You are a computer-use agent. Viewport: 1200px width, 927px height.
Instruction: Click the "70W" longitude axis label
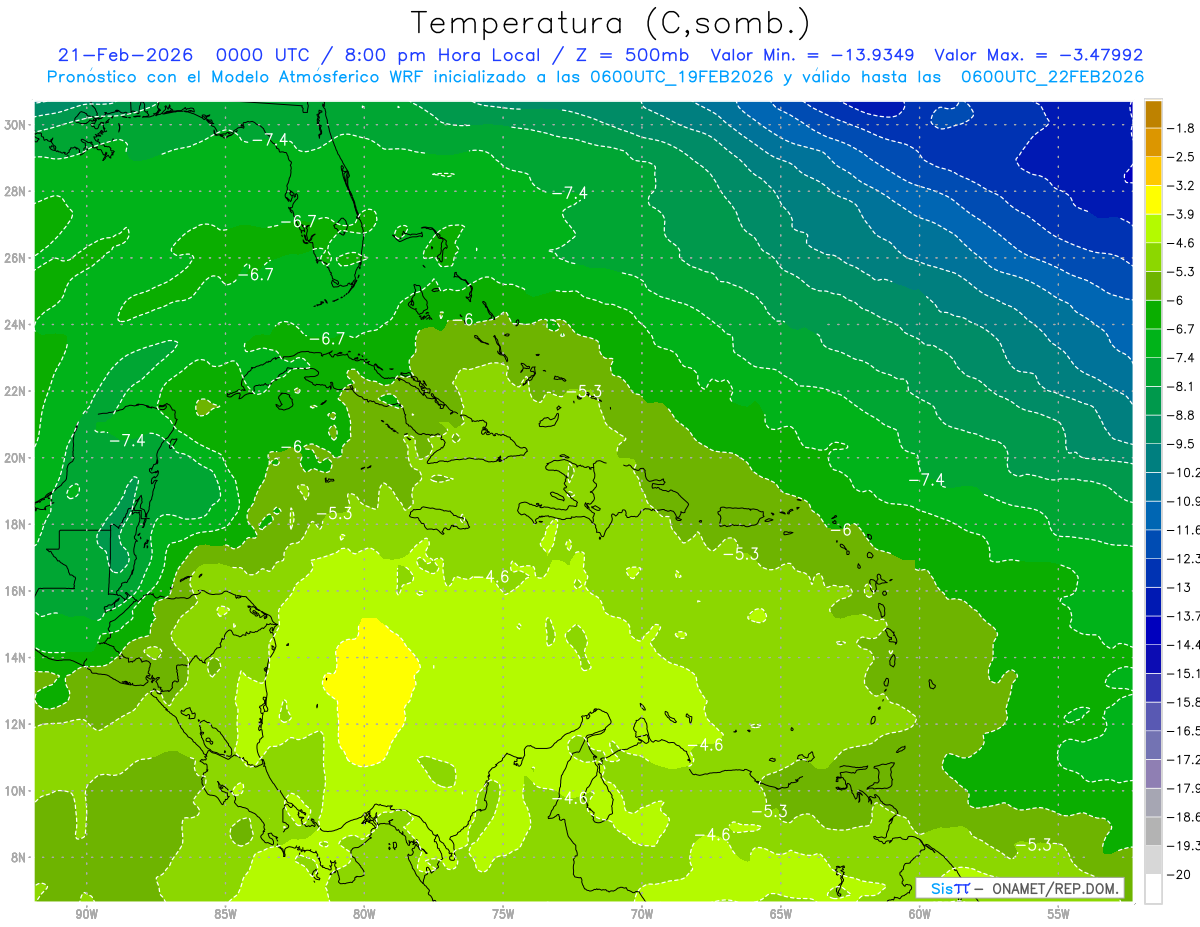click(x=642, y=914)
